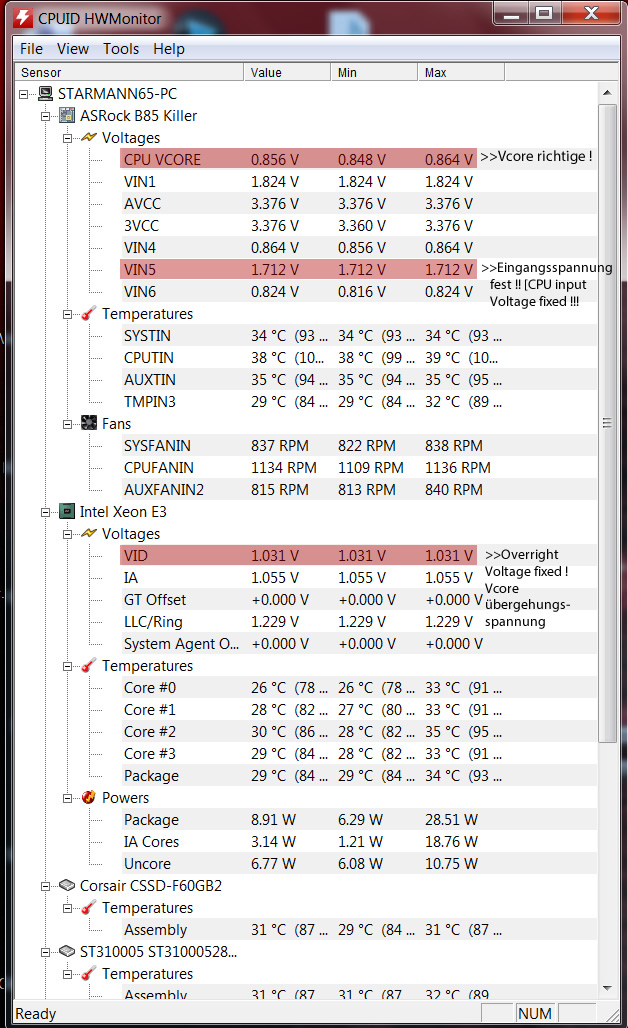This screenshot has height=1028, width=628.
Task: Click the NUM status bar indicator
Action: (534, 1014)
